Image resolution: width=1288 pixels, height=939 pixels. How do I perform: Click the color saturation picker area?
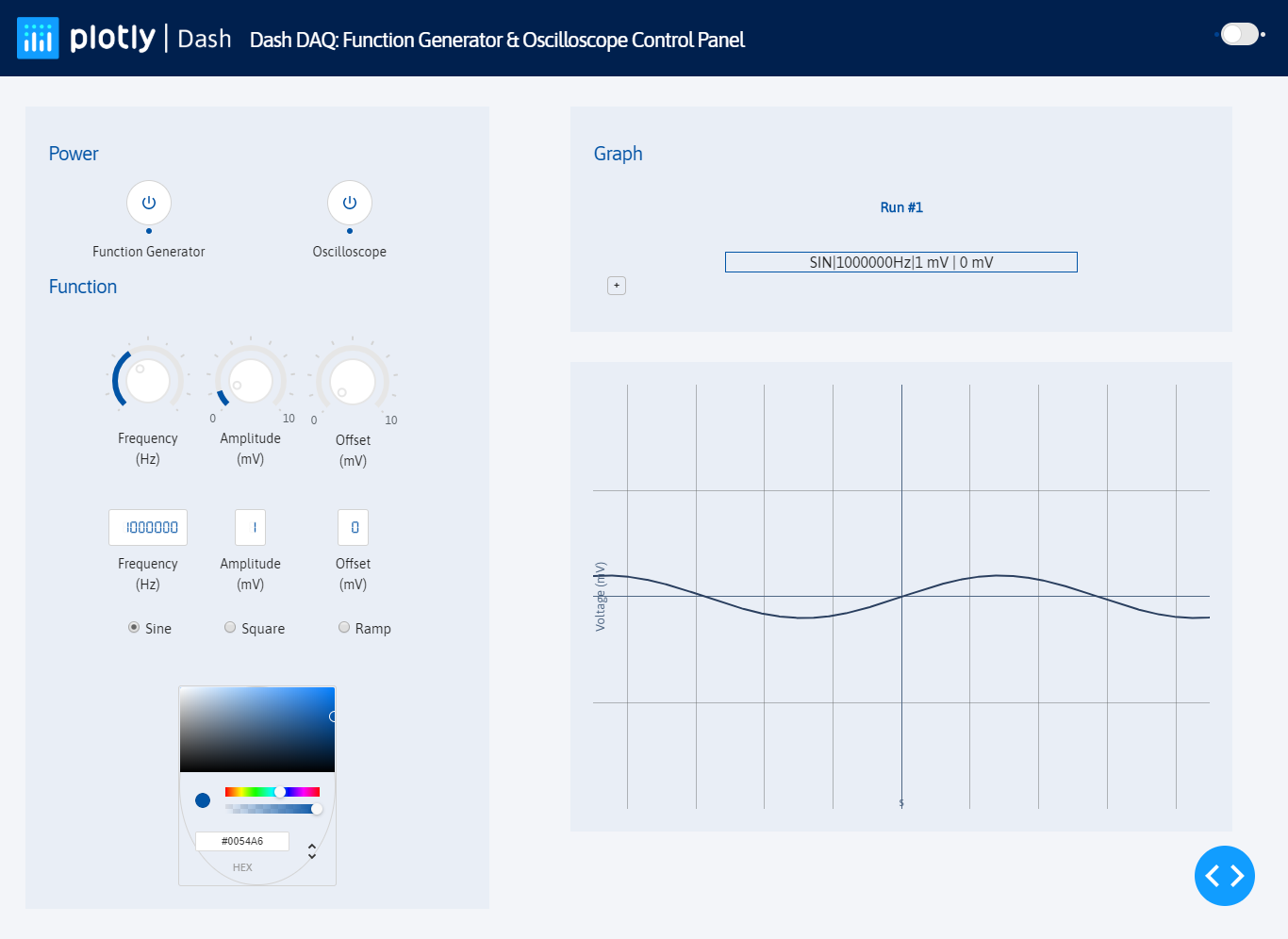pos(257,730)
